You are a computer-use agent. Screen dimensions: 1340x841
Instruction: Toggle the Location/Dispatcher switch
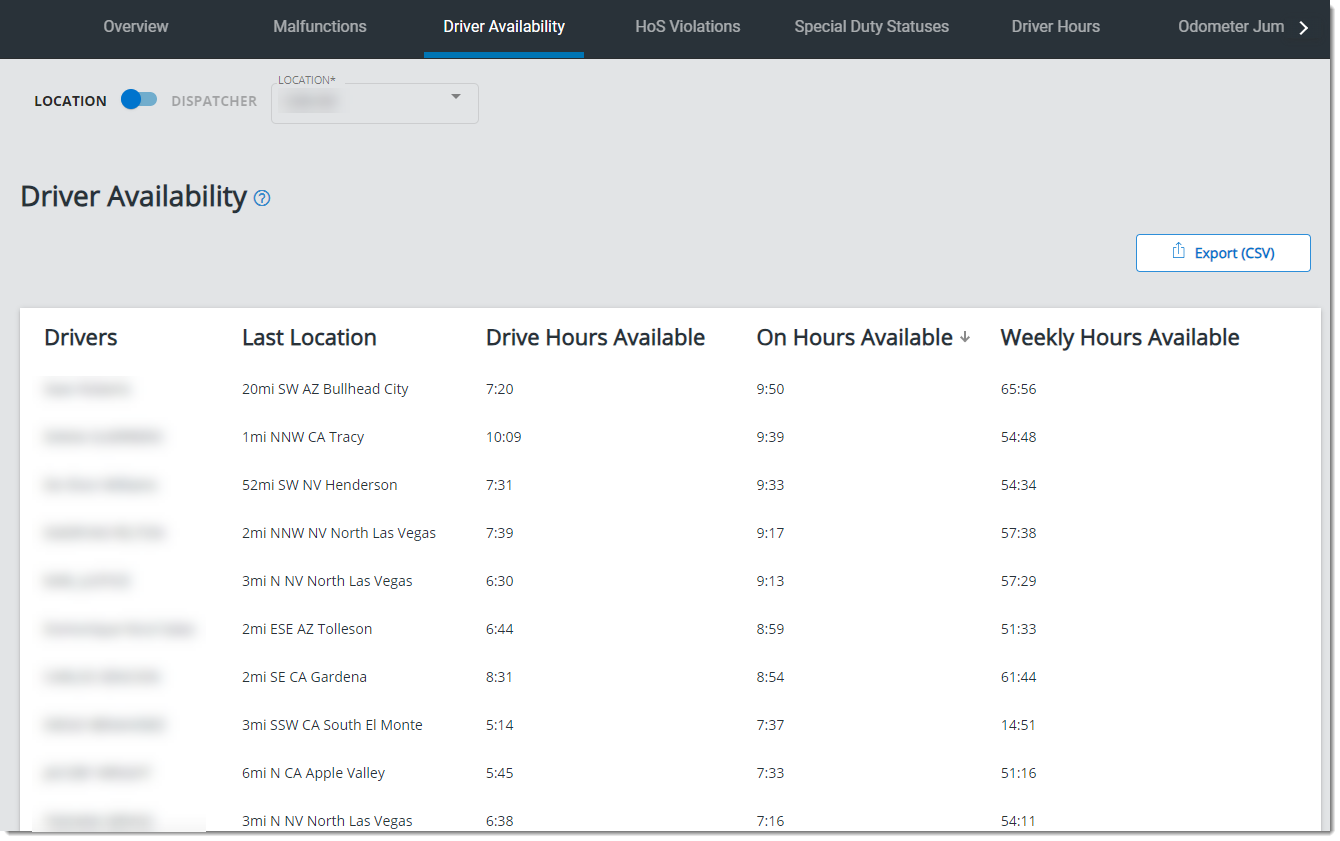tap(139, 100)
